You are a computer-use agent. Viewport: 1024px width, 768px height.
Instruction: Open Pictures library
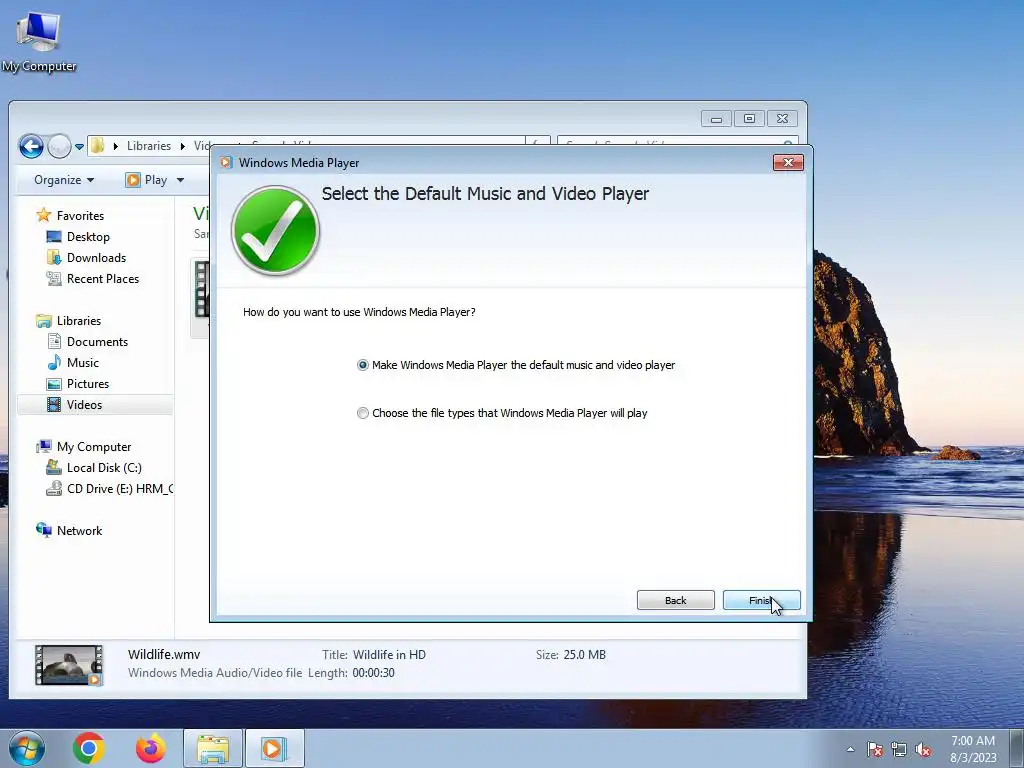point(88,383)
